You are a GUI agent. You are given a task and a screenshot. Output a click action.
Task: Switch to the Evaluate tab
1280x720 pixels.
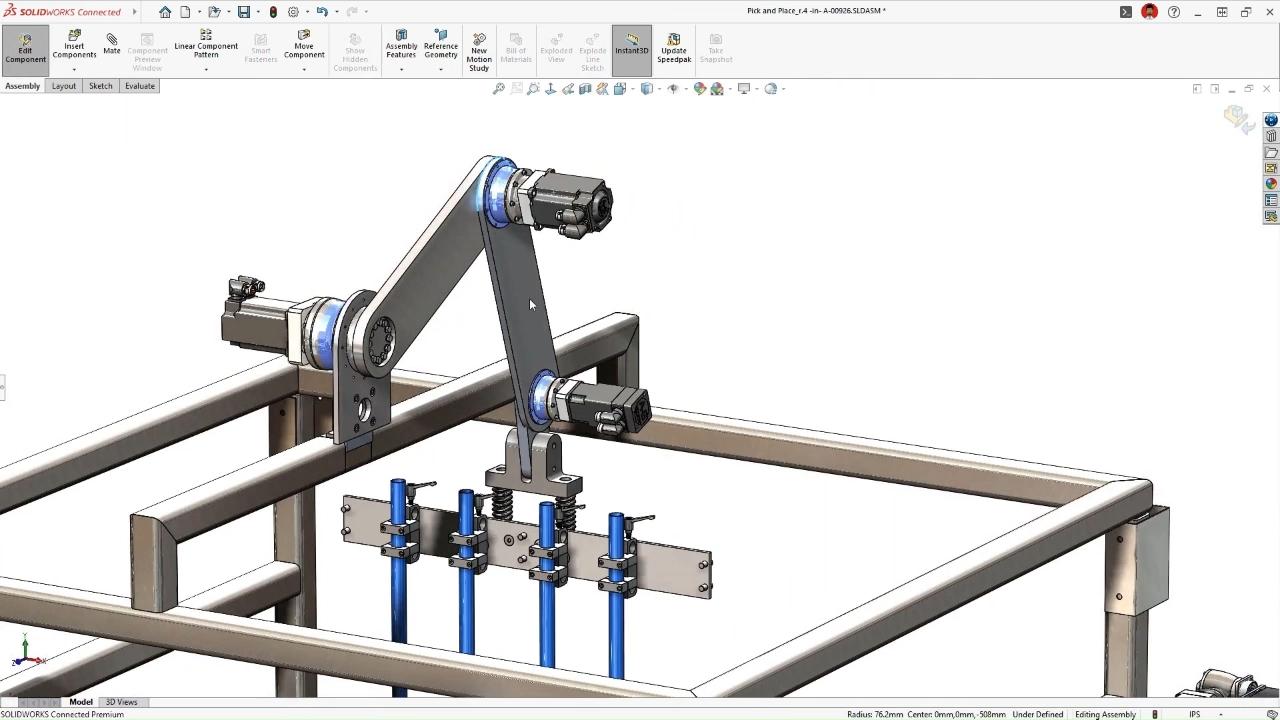coord(140,86)
